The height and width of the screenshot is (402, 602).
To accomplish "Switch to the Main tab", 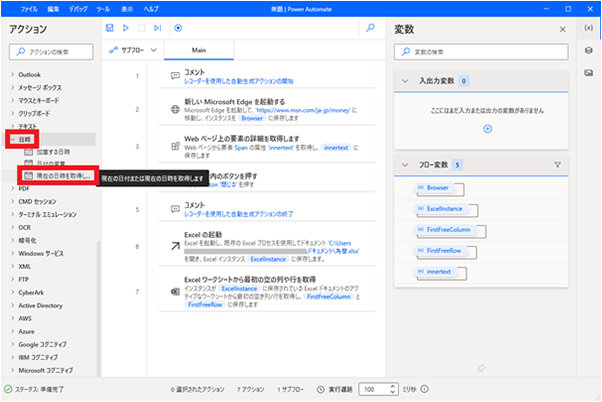I will [x=199, y=50].
